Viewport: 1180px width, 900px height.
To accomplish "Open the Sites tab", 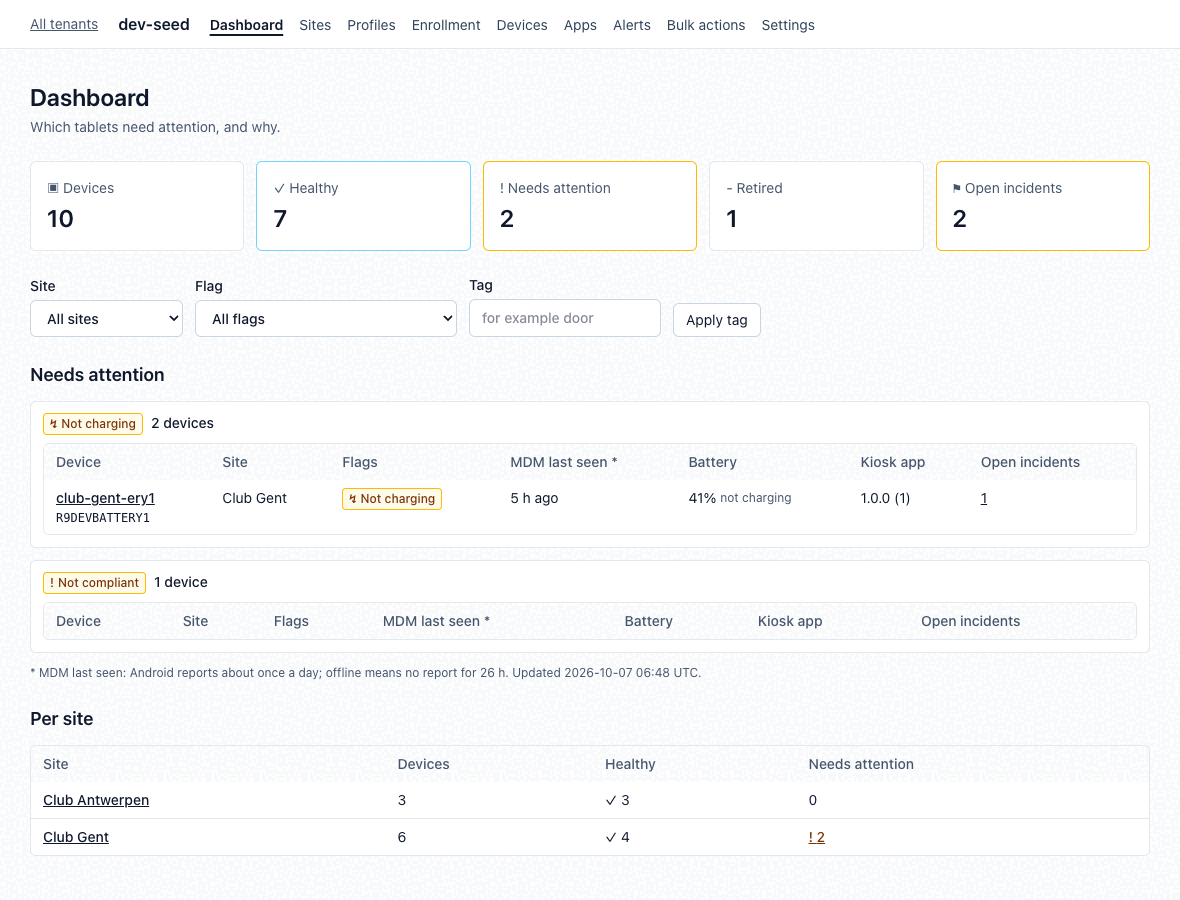I will 315,25.
